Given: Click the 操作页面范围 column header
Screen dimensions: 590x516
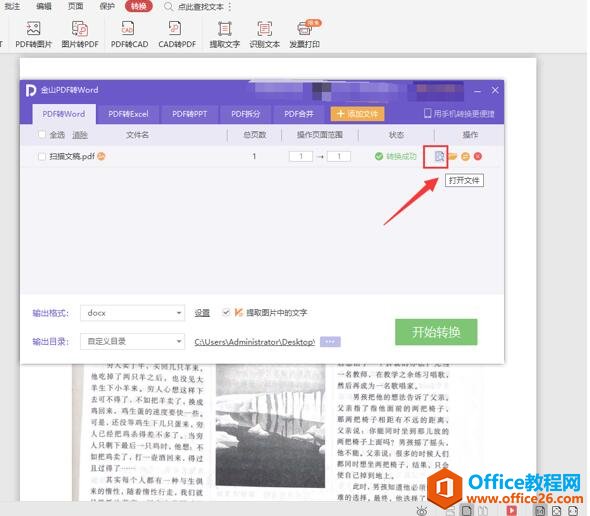Looking at the screenshot, I should 320,135.
